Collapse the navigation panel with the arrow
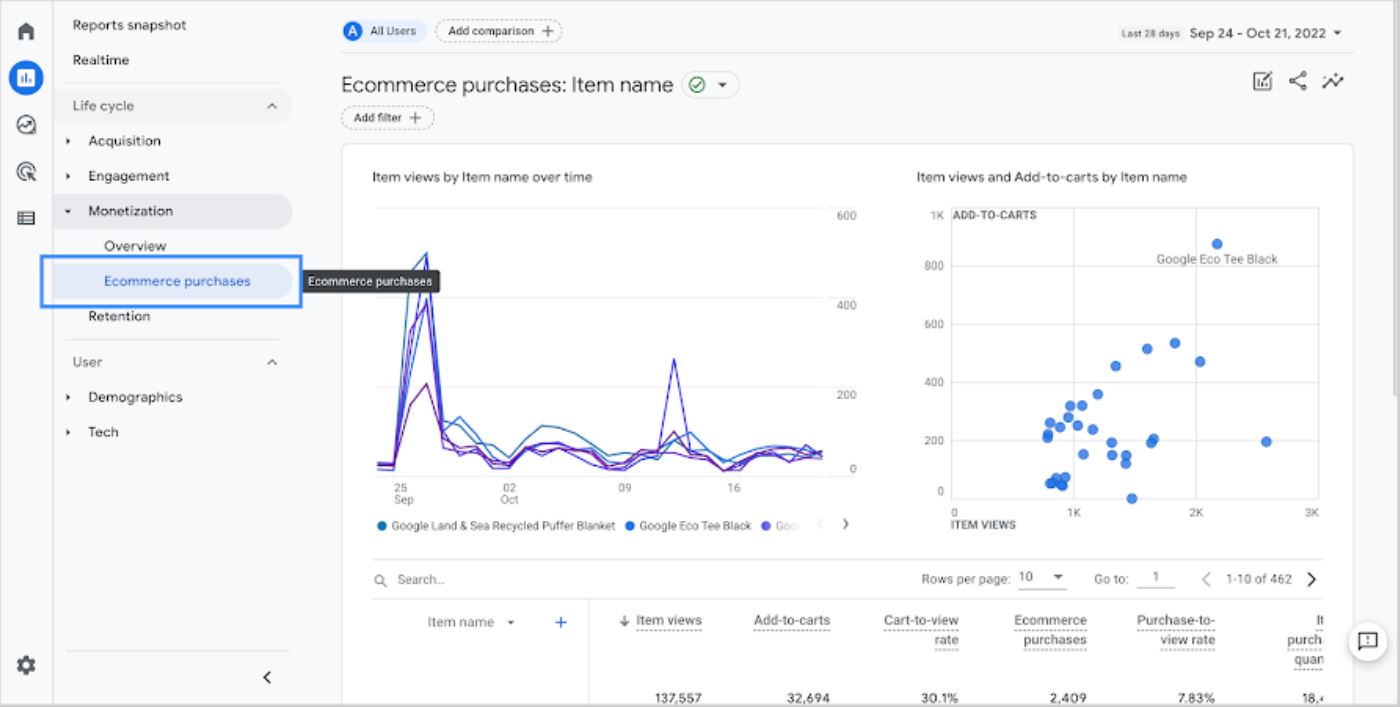This screenshot has width=1400, height=707. (267, 677)
